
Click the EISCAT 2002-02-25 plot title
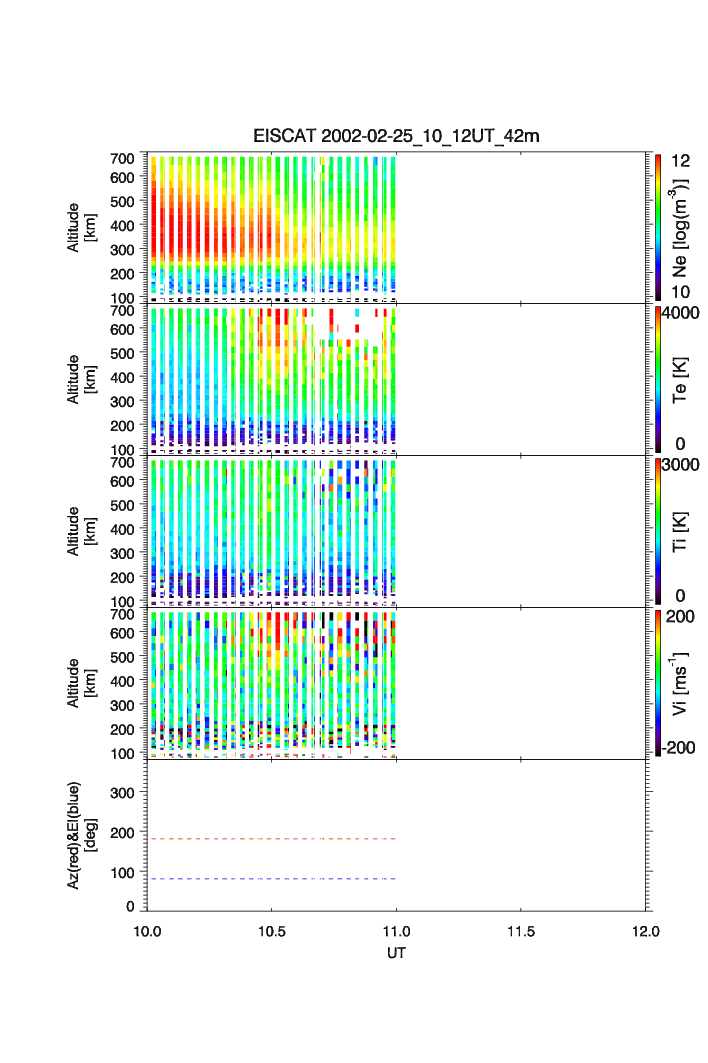[396, 136]
